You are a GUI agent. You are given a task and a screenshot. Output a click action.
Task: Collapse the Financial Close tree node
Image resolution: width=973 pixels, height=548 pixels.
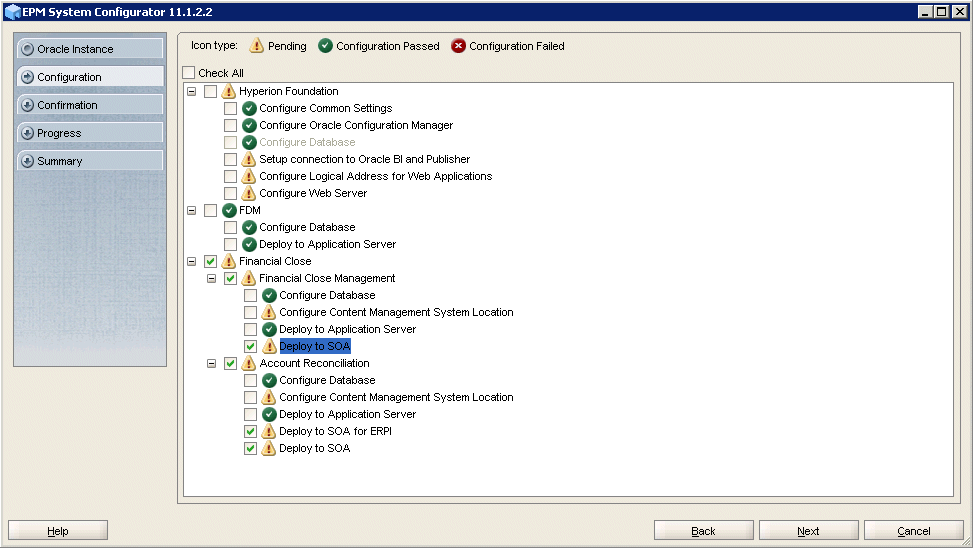[x=192, y=261]
